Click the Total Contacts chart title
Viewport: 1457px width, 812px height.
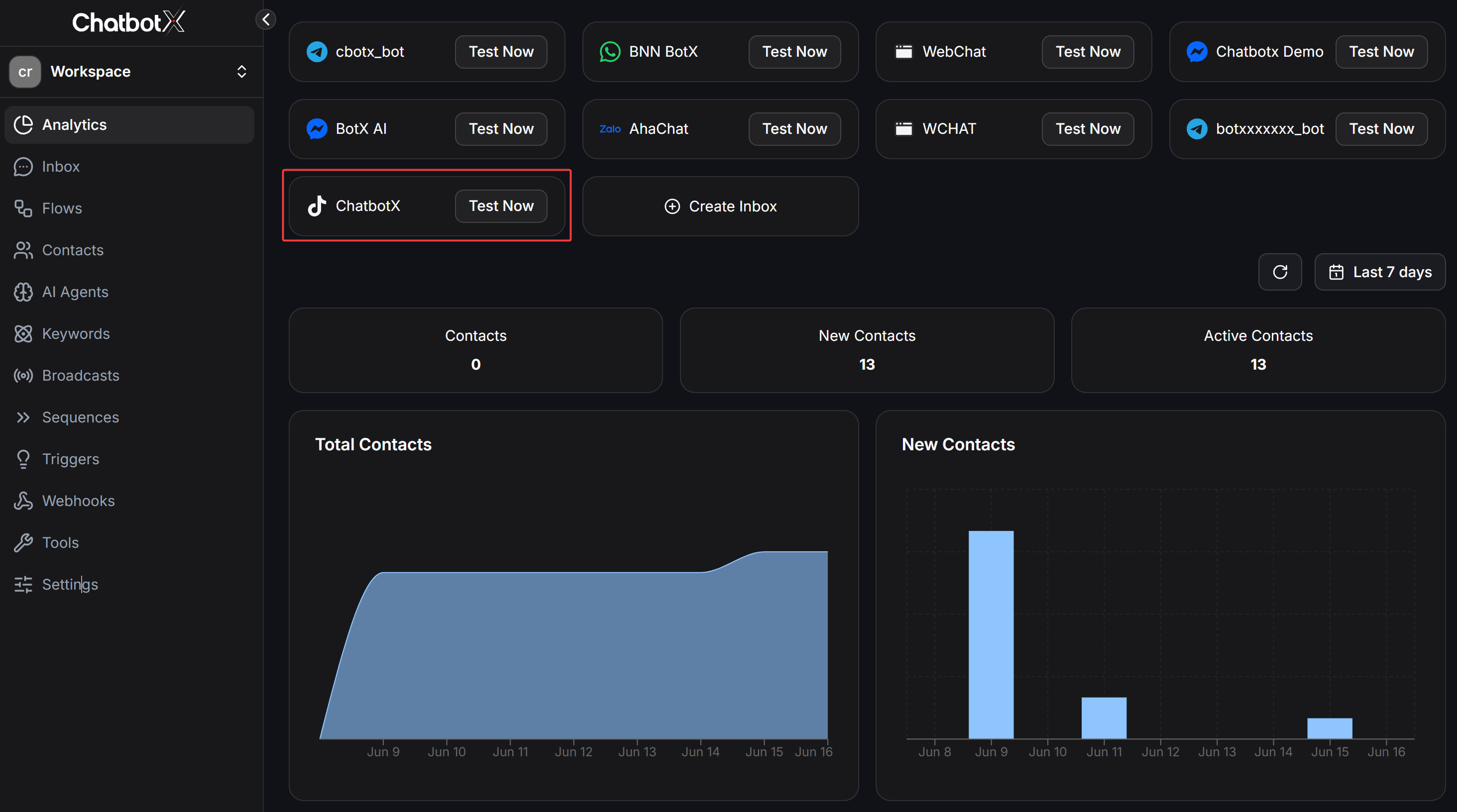(x=373, y=444)
